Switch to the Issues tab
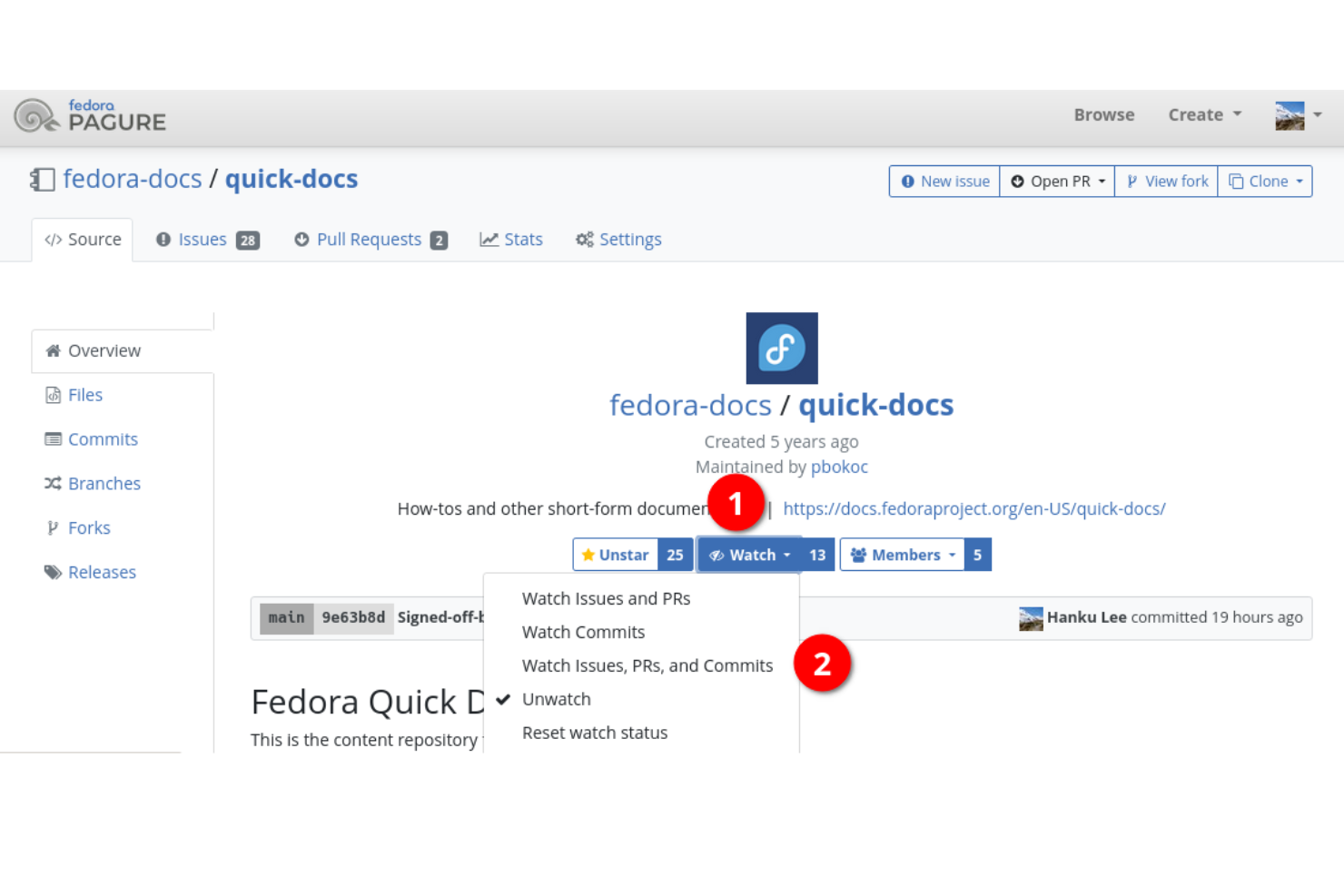This screenshot has height=896, width=1344. pyautogui.click(x=202, y=239)
